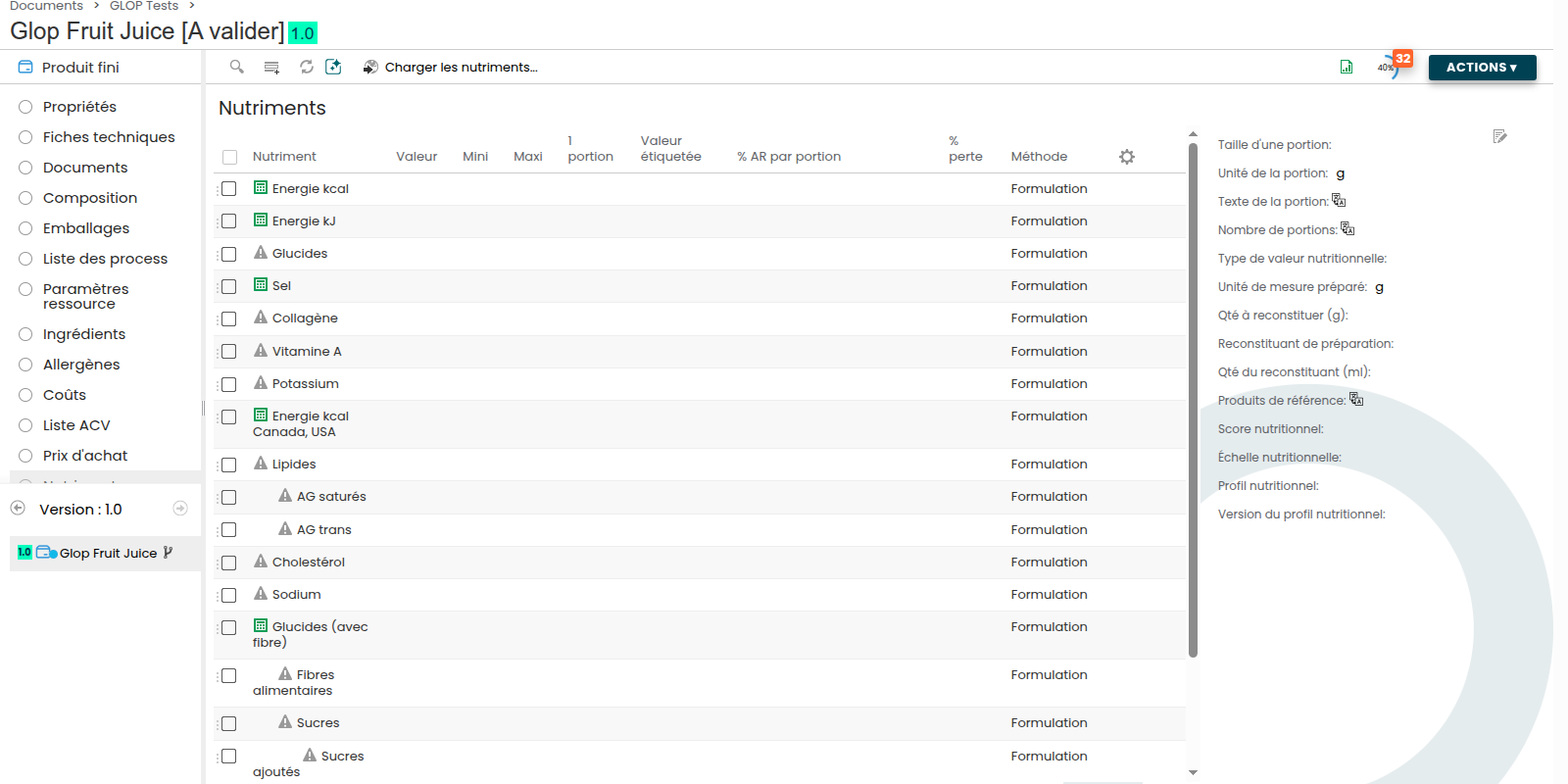The width and height of the screenshot is (1568, 784).
Task: Click the table icon on Energie kJ row
Action: tap(261, 220)
